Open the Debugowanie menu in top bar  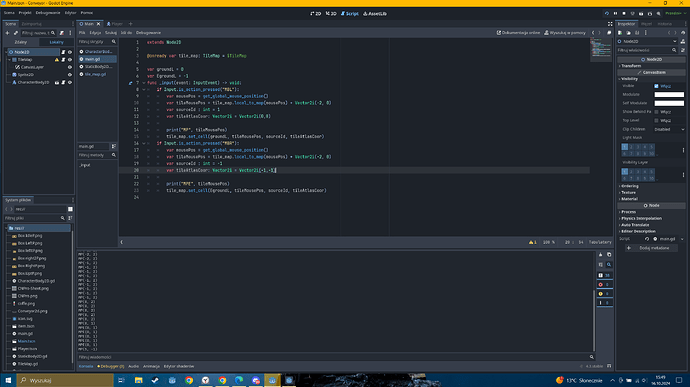[x=48, y=13]
